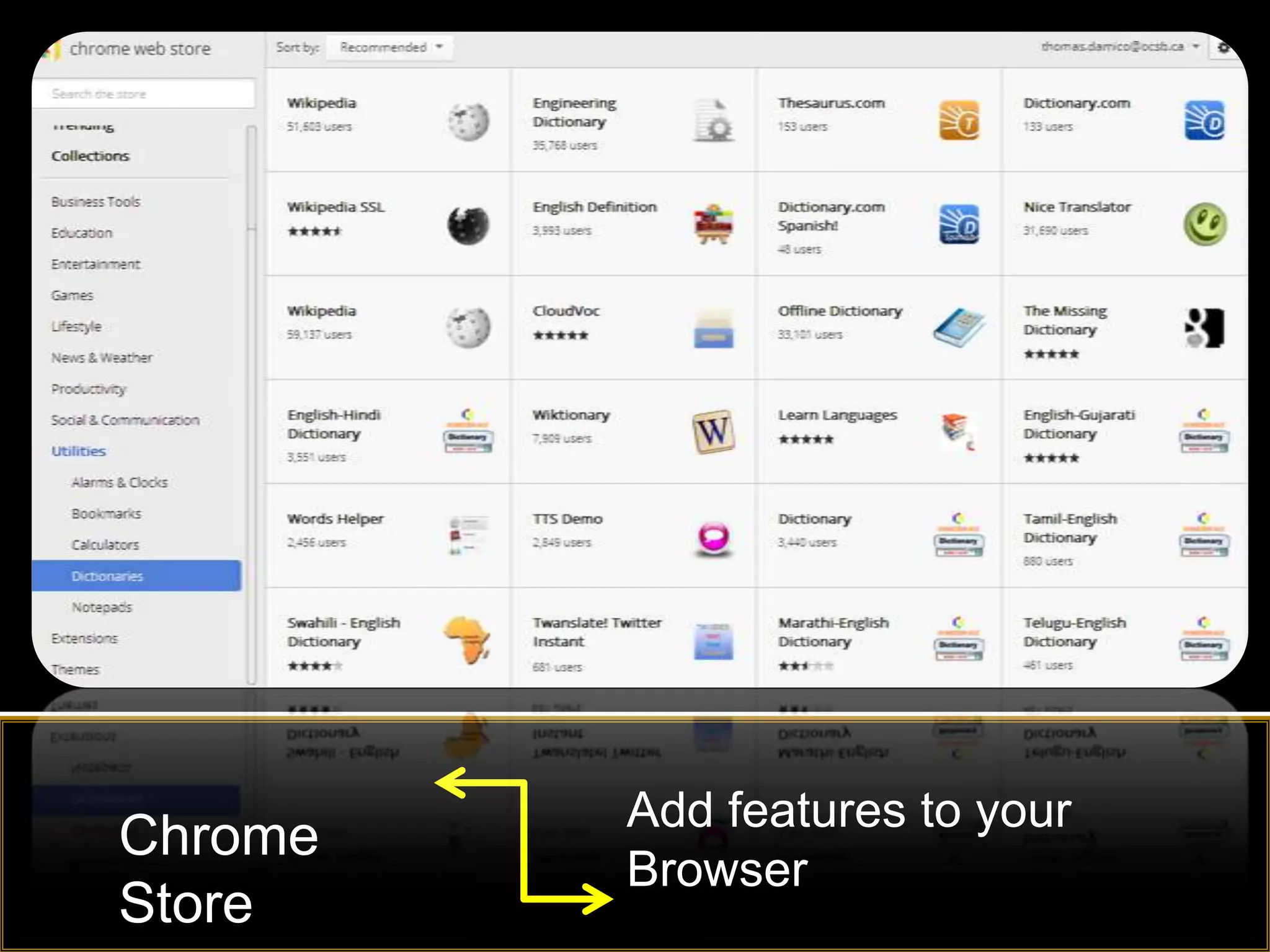
Task: Click the '31,690 users' text
Action: point(1055,231)
